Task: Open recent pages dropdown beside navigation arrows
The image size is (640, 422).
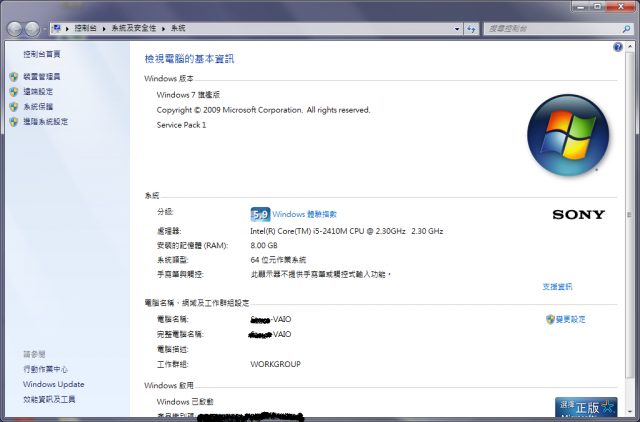Action: click(x=44, y=29)
